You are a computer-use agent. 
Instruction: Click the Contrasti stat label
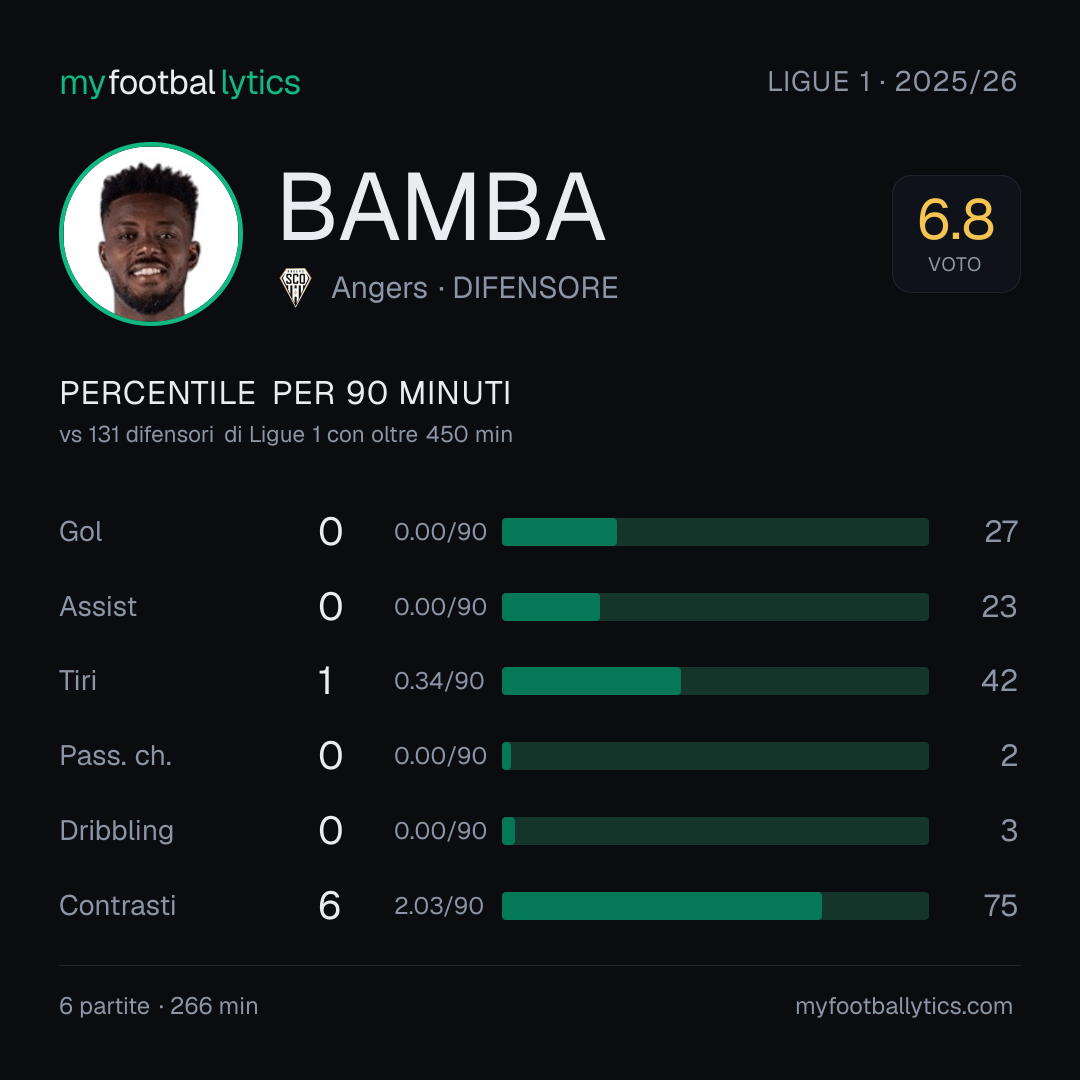coord(118,906)
